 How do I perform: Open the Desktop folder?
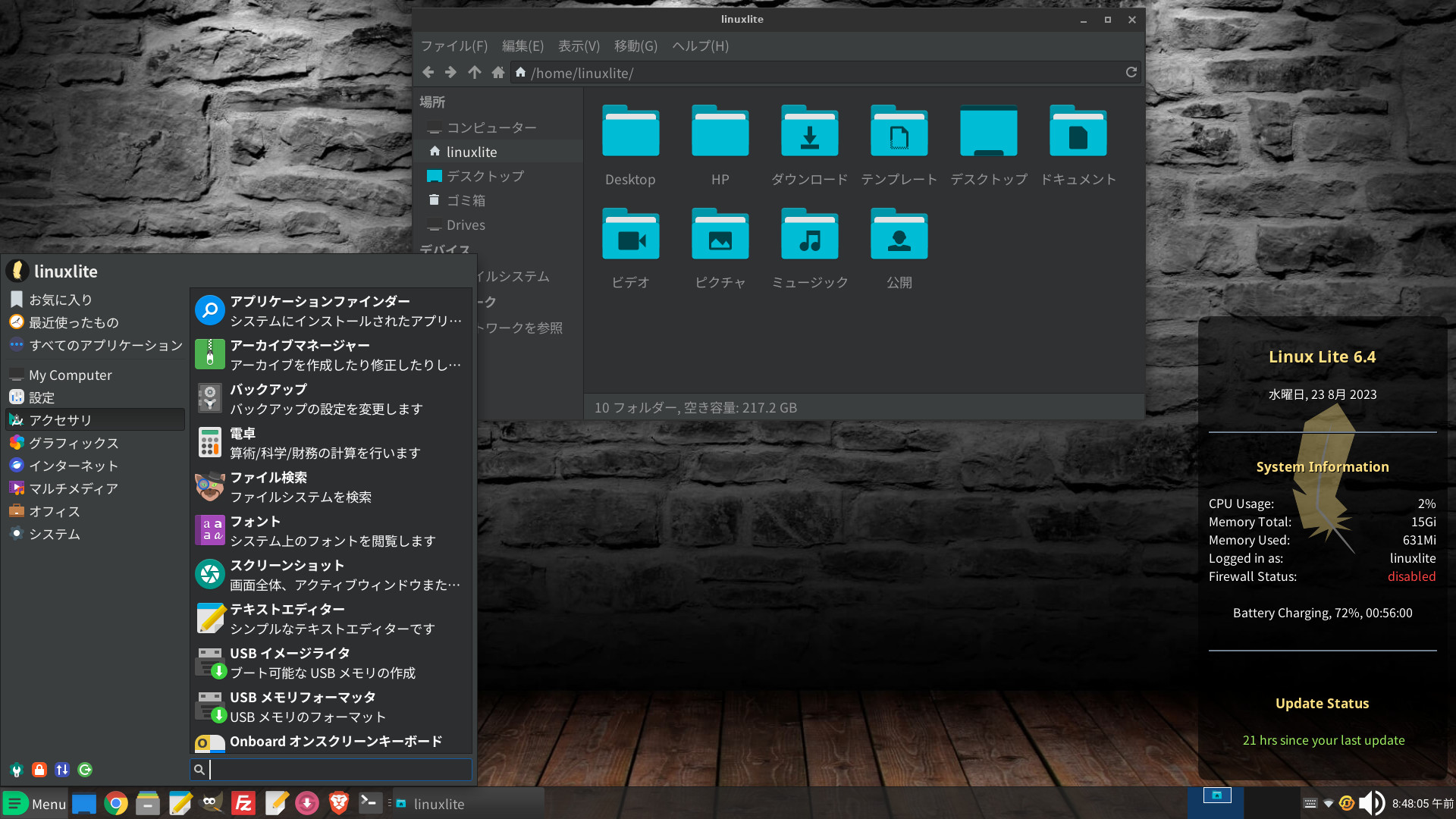click(x=631, y=146)
